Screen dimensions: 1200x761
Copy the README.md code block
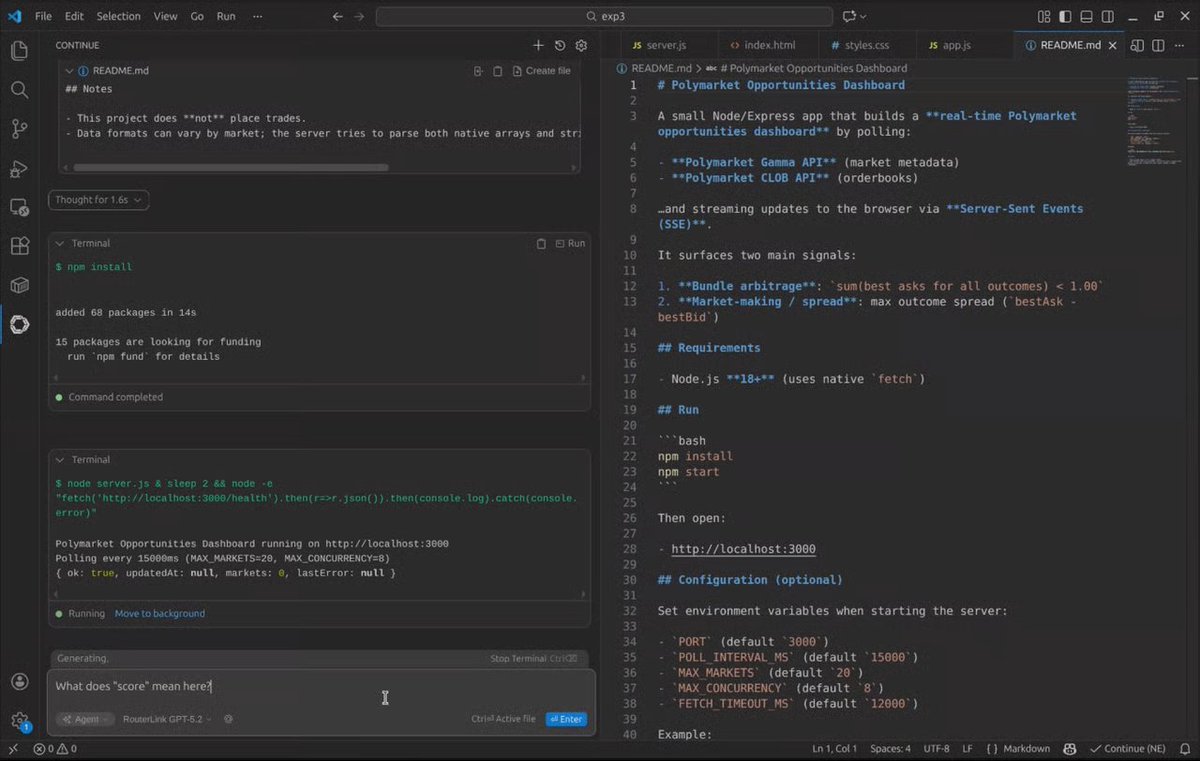pyautogui.click(x=498, y=71)
